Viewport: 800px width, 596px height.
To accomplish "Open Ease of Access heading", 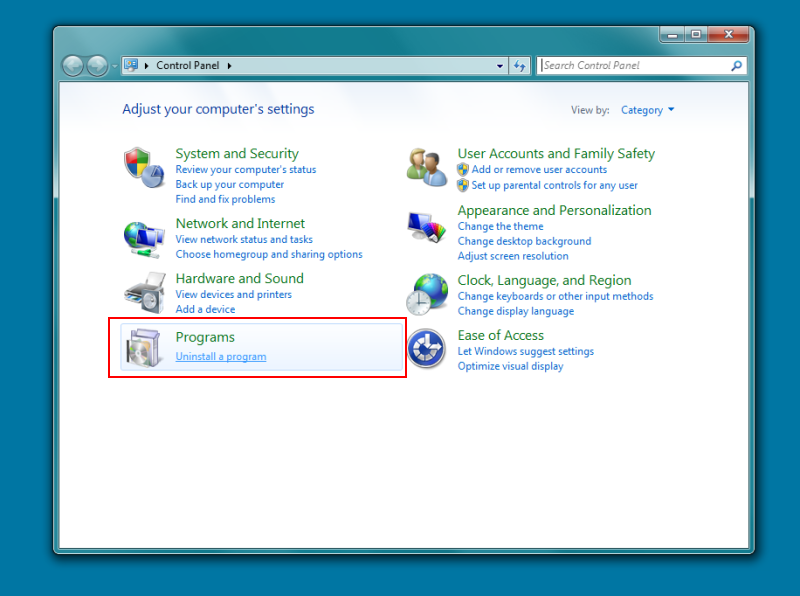I will coord(501,335).
